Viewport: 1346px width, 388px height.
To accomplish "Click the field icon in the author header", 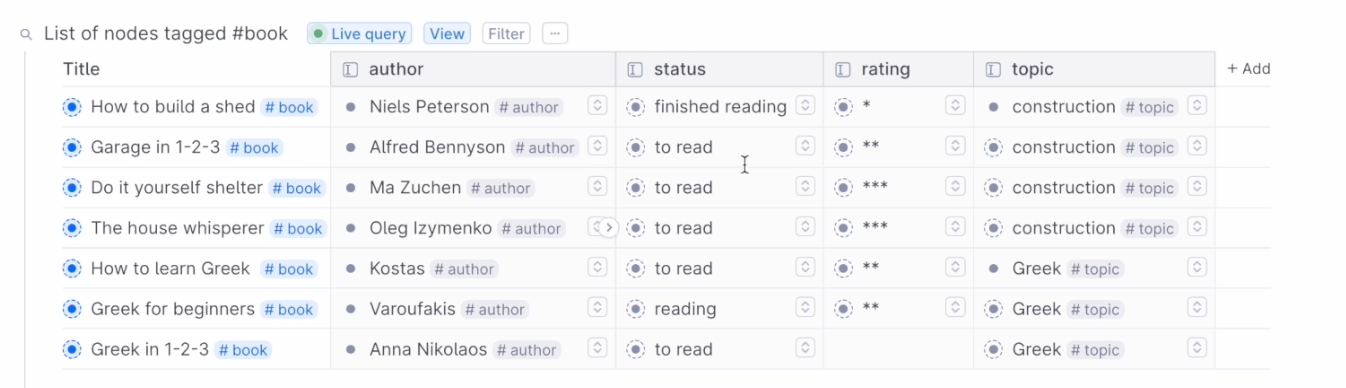I will 350,69.
